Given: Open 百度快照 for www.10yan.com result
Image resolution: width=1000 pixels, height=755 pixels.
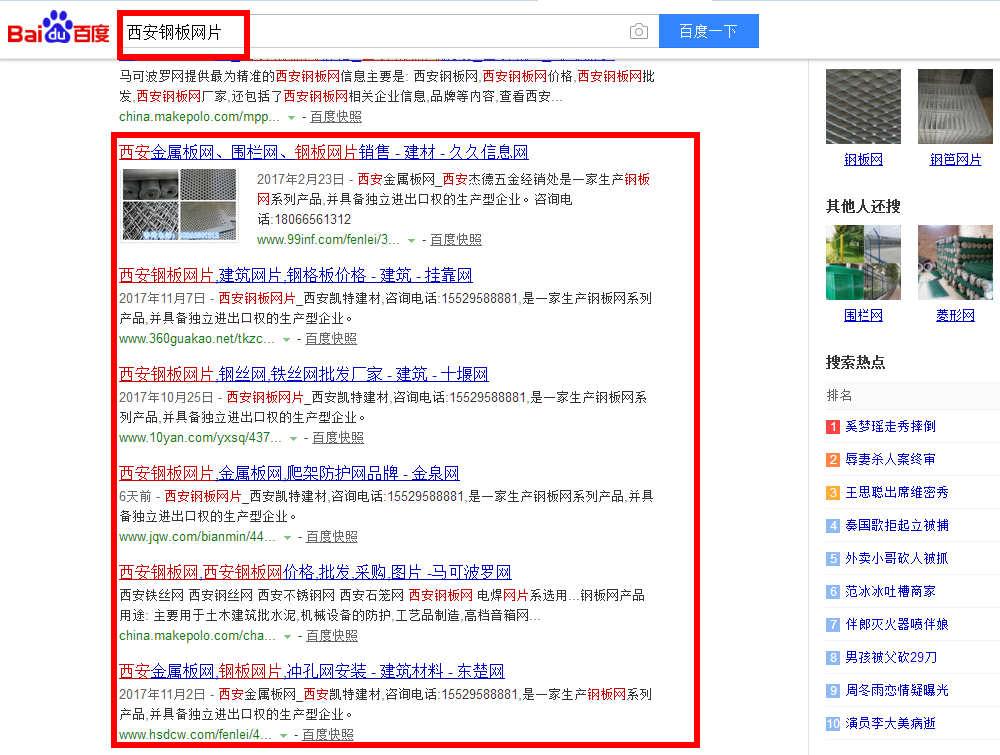Looking at the screenshot, I should coord(338,438).
